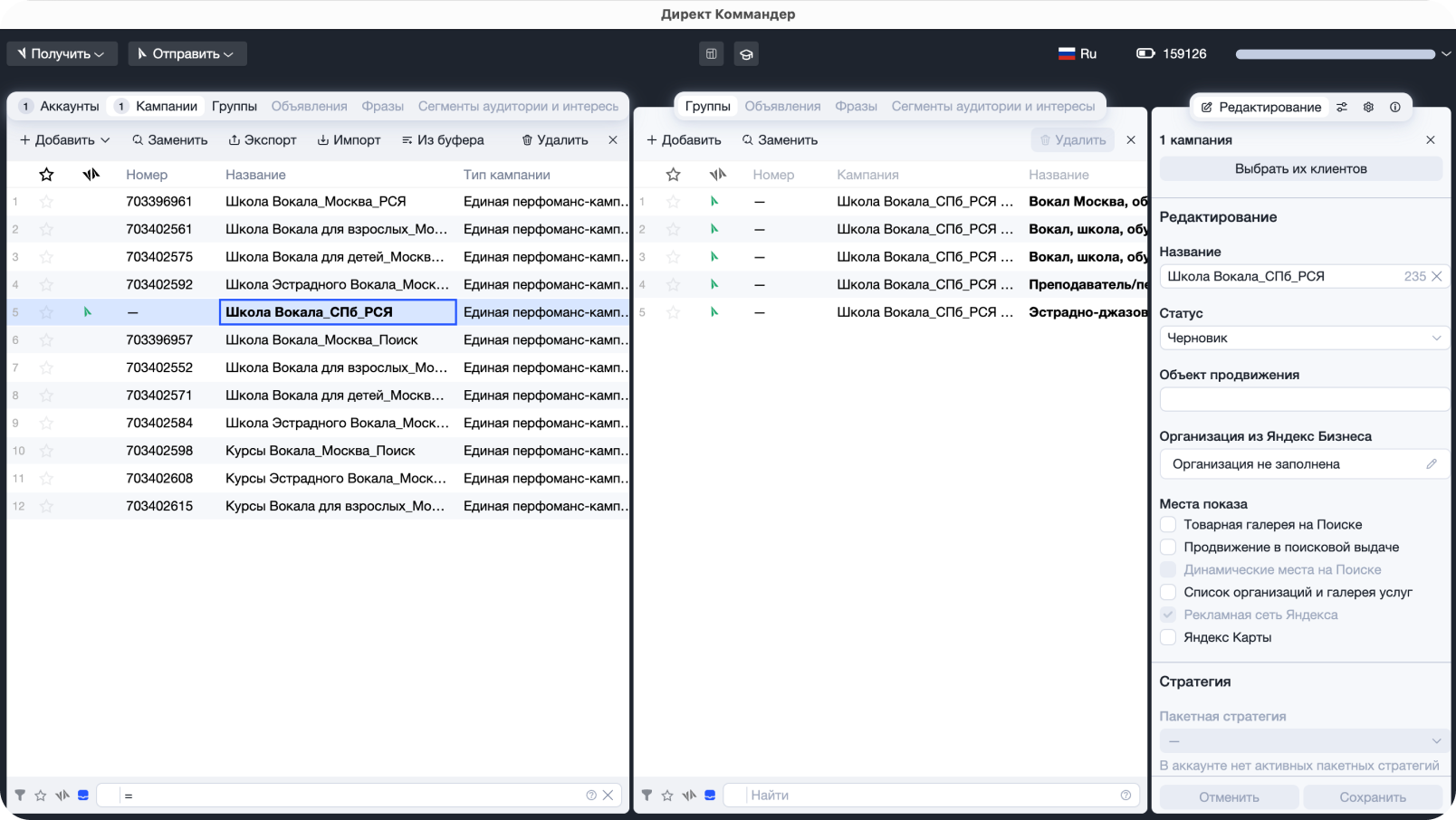Image resolution: width=1456 pixels, height=820 pixels.
Task: Enable Список организаций и галерея услуг checkbox
Action: (x=1168, y=593)
